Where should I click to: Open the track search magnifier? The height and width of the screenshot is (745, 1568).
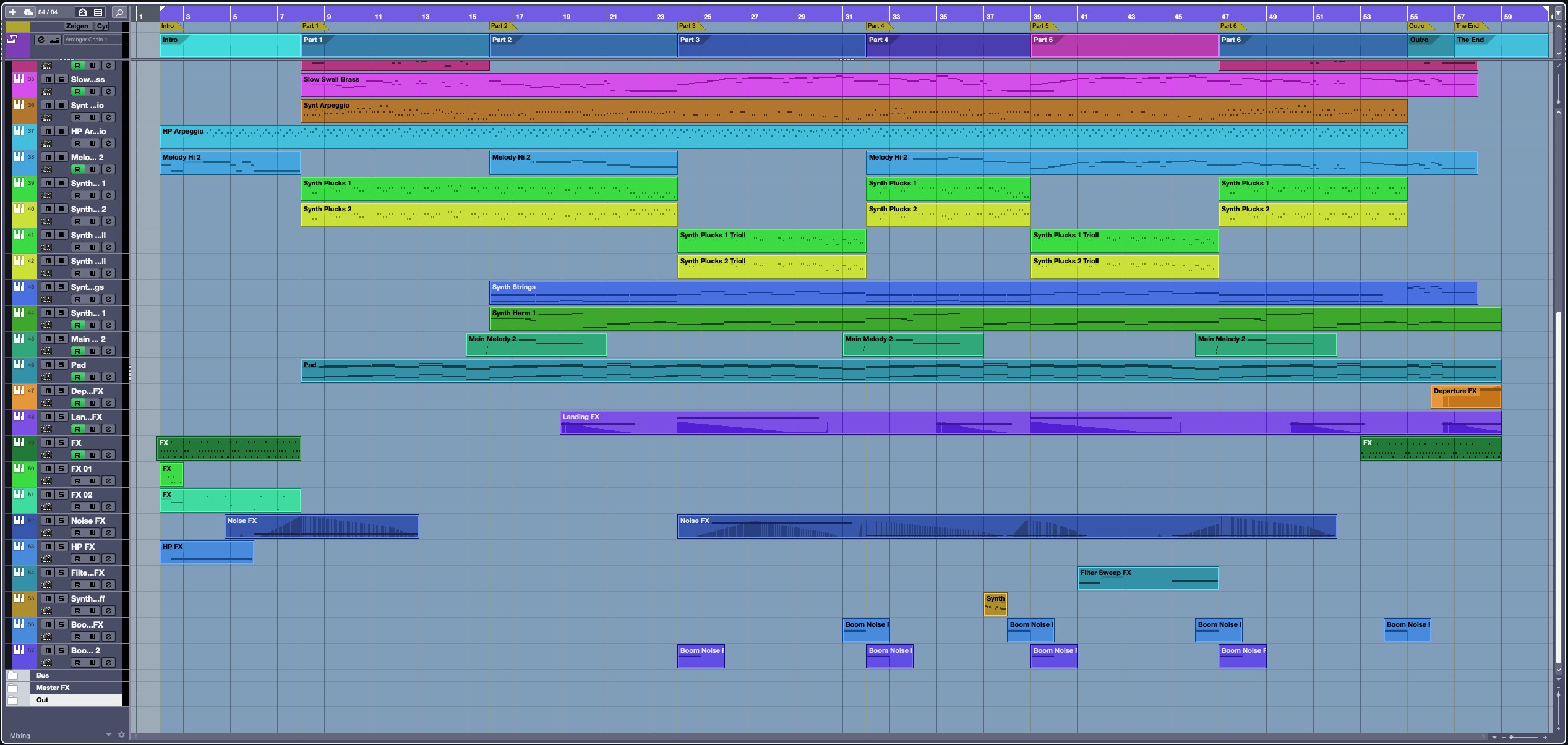119,12
